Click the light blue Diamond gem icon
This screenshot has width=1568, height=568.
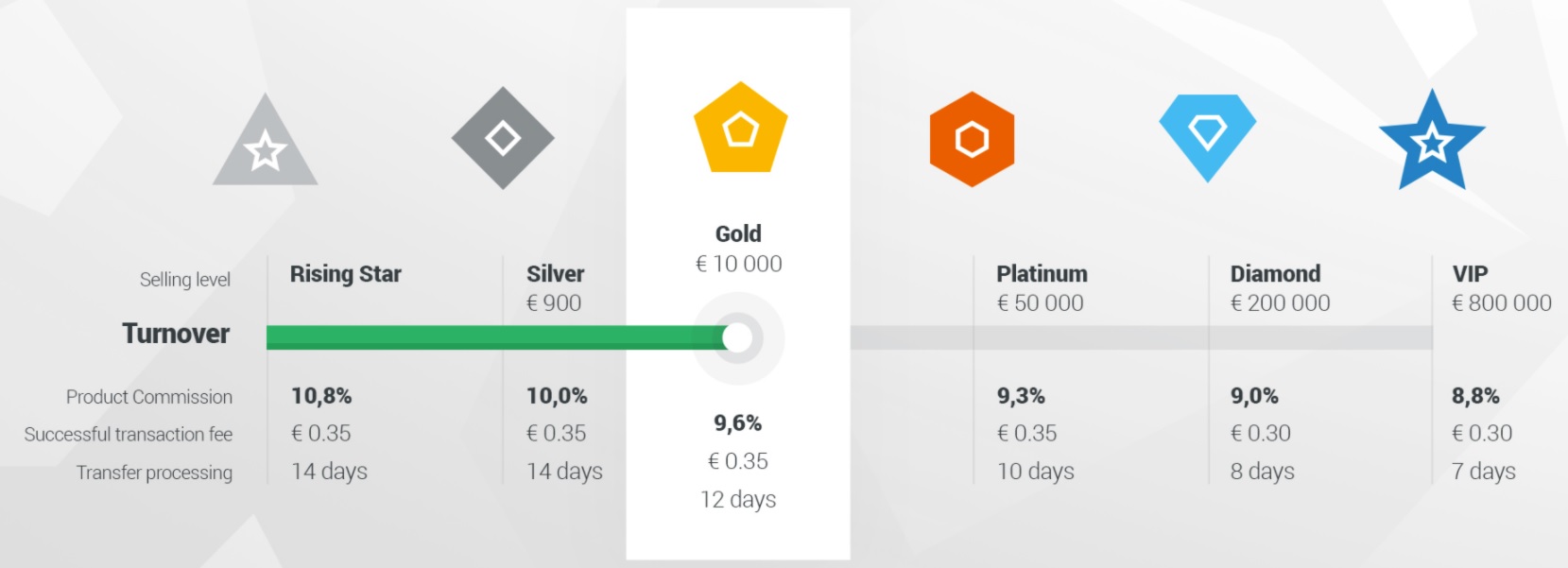coord(1208,137)
